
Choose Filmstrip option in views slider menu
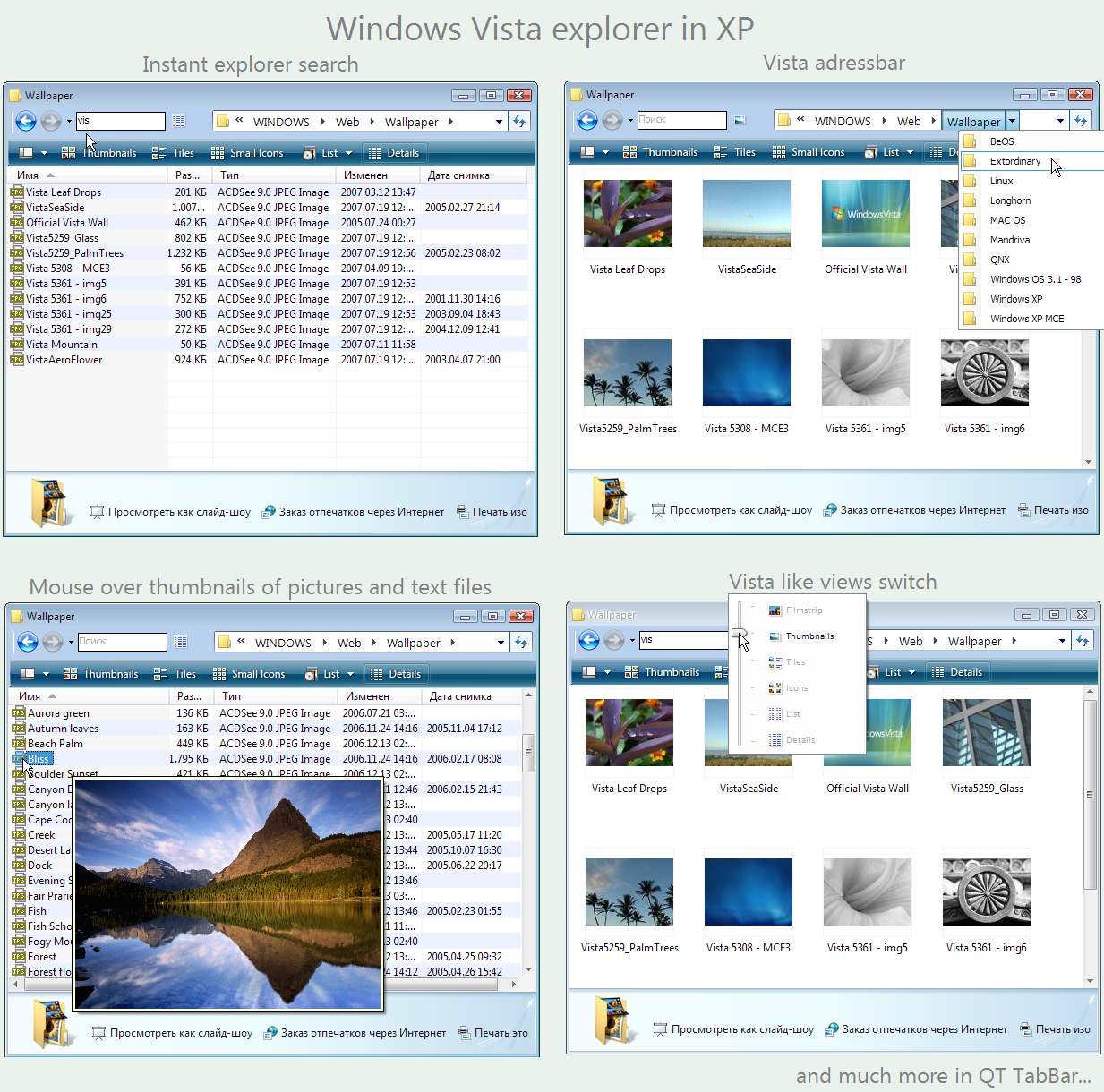pyautogui.click(x=804, y=610)
